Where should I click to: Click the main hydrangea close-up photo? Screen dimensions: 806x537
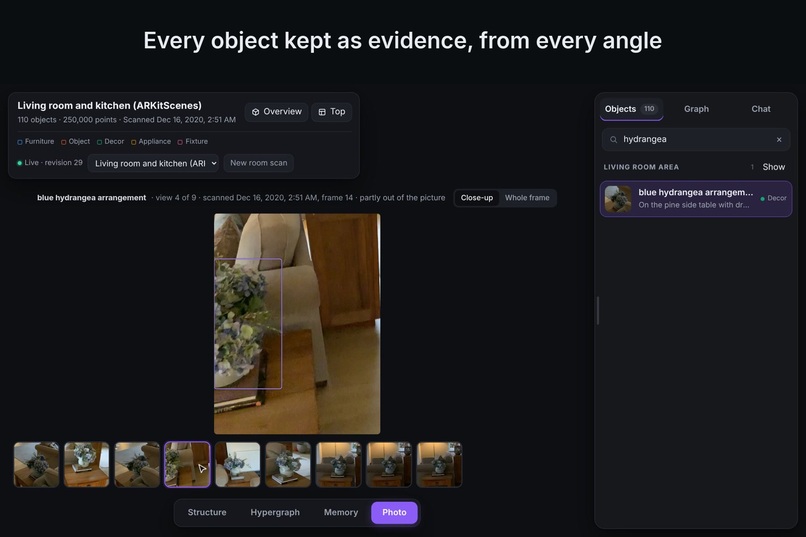(297, 324)
